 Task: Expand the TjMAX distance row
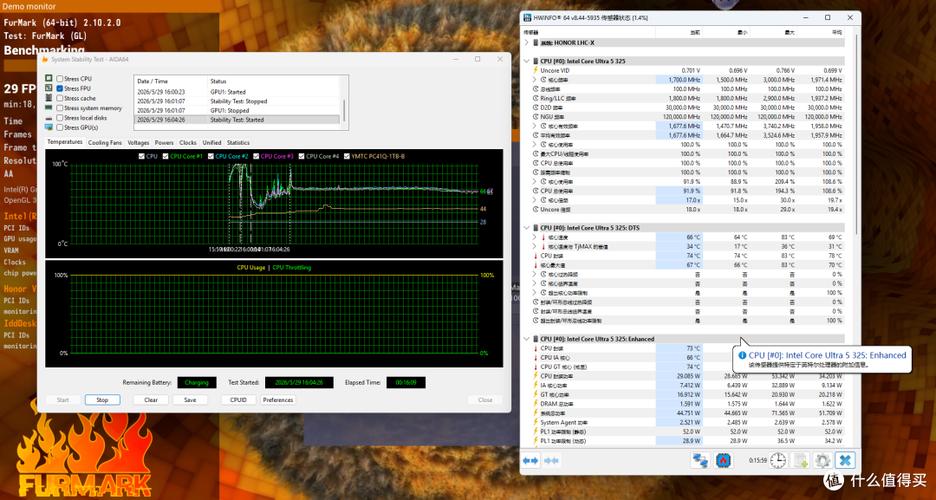point(534,246)
